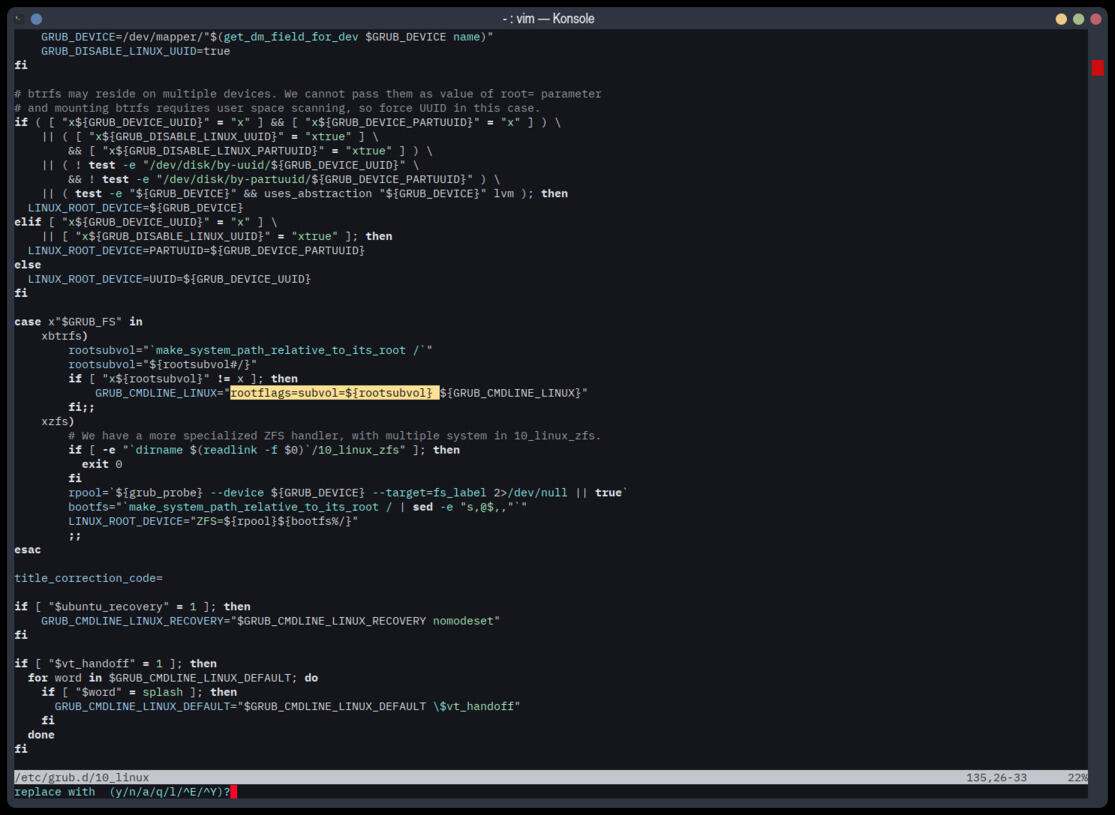Click the 'nomodeset' kernel parameter
This screenshot has height=815, width=1115.
click(463, 620)
